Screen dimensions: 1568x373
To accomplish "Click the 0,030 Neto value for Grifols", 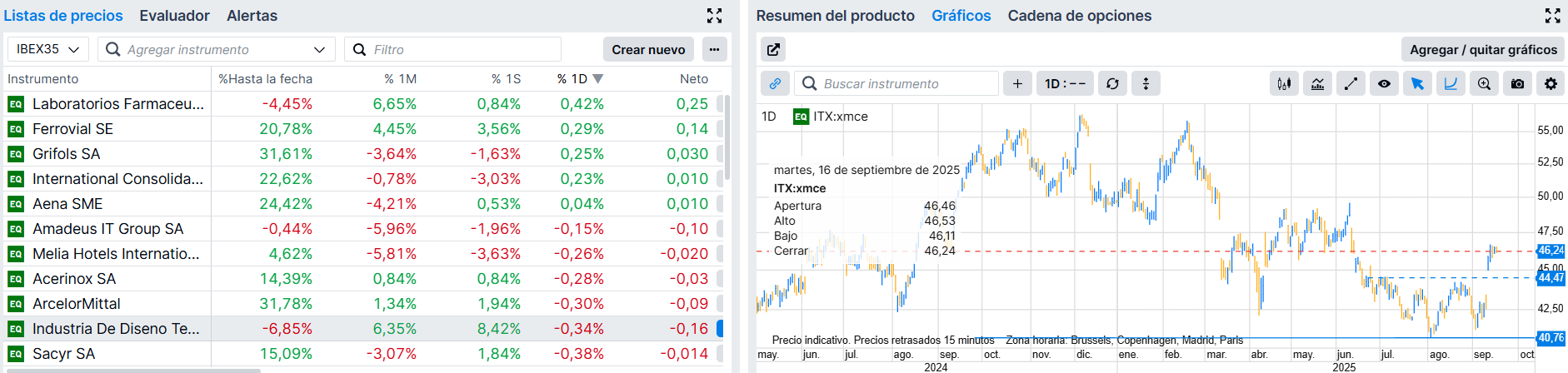I will pos(687,154).
